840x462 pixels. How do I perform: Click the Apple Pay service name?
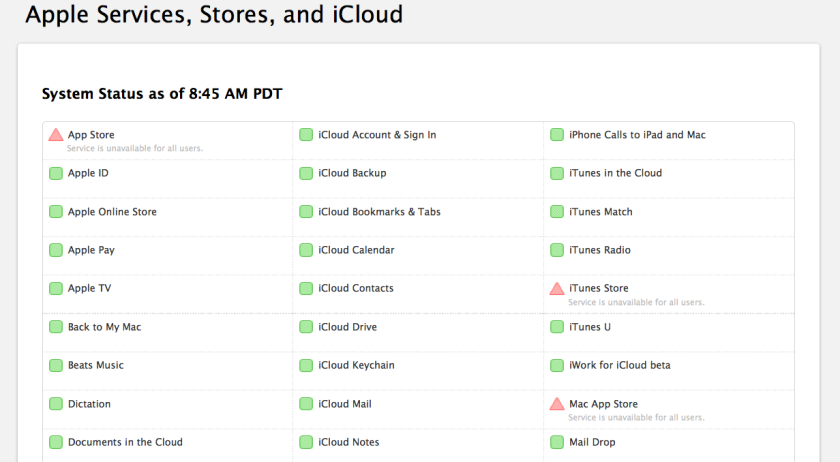pyautogui.click(x=91, y=250)
